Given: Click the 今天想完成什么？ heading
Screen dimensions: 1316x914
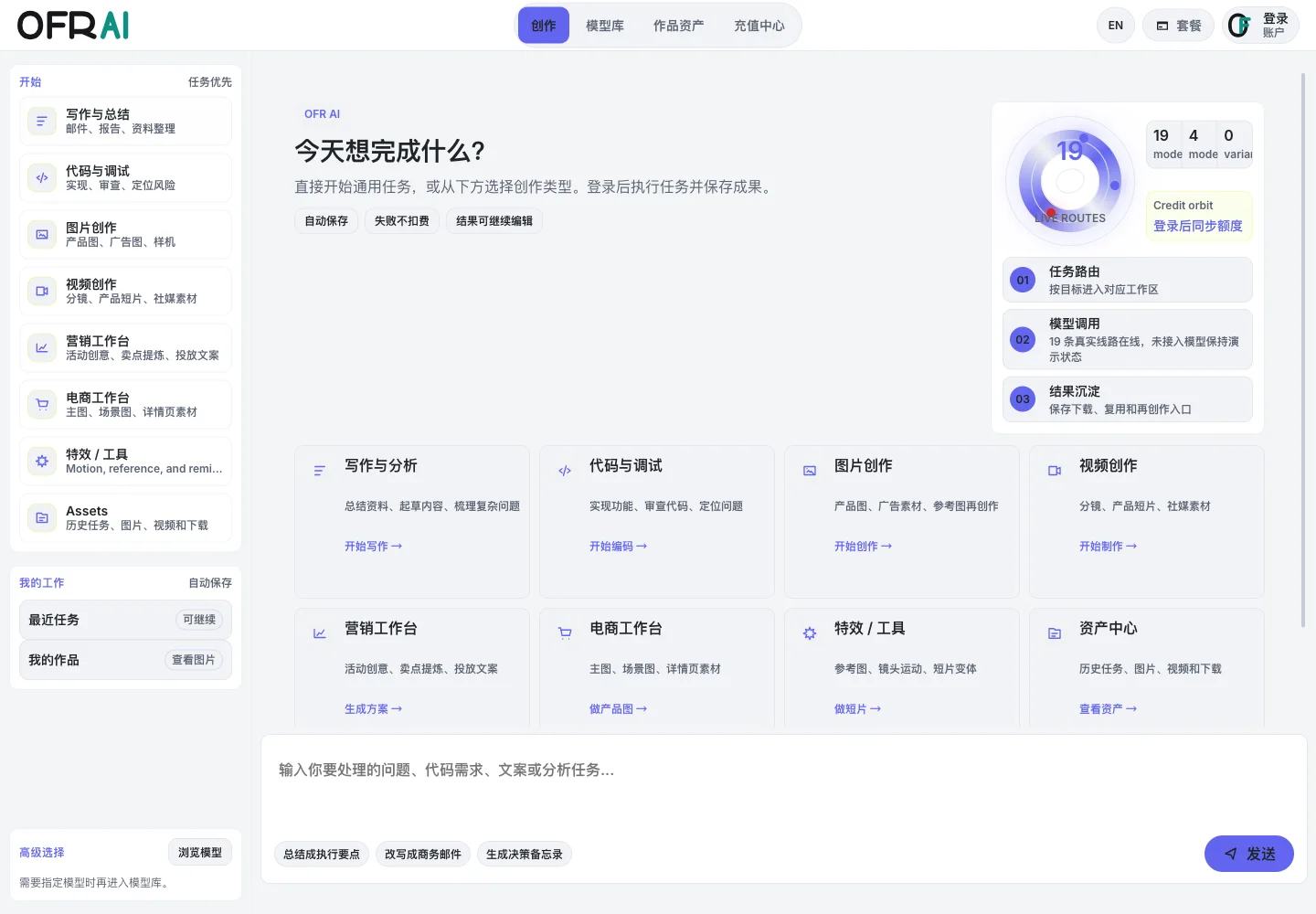Looking at the screenshot, I should 390,151.
